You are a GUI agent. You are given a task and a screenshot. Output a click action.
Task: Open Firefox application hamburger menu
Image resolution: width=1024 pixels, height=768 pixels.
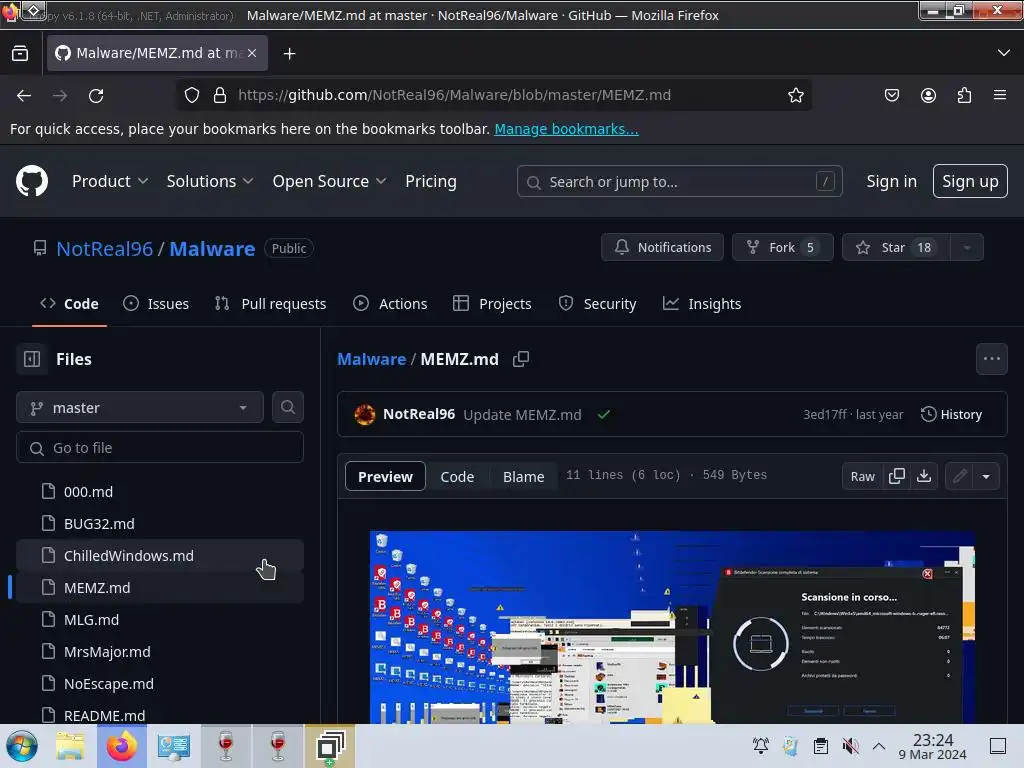[1000, 95]
